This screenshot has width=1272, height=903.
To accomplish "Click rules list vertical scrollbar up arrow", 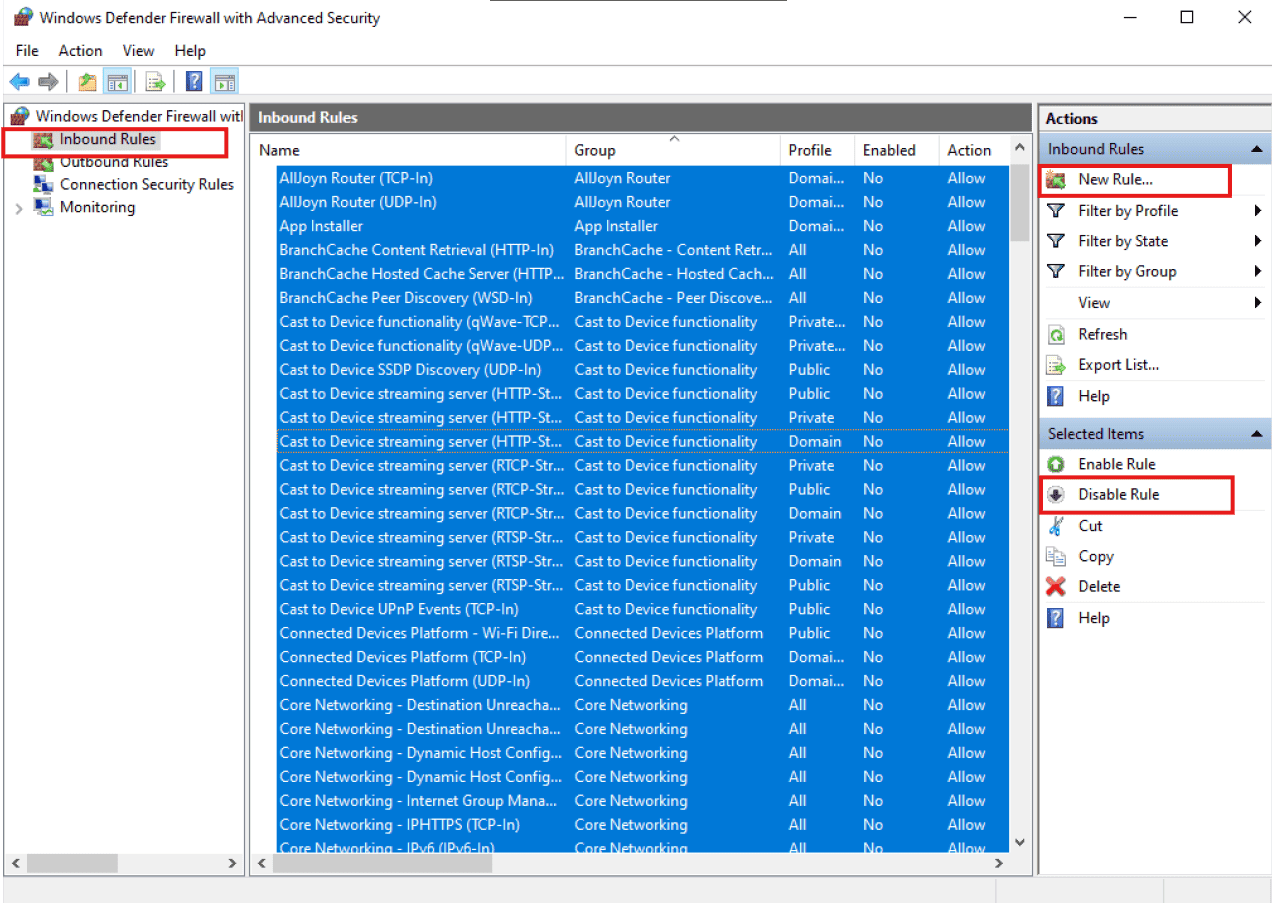I will 1020,149.
